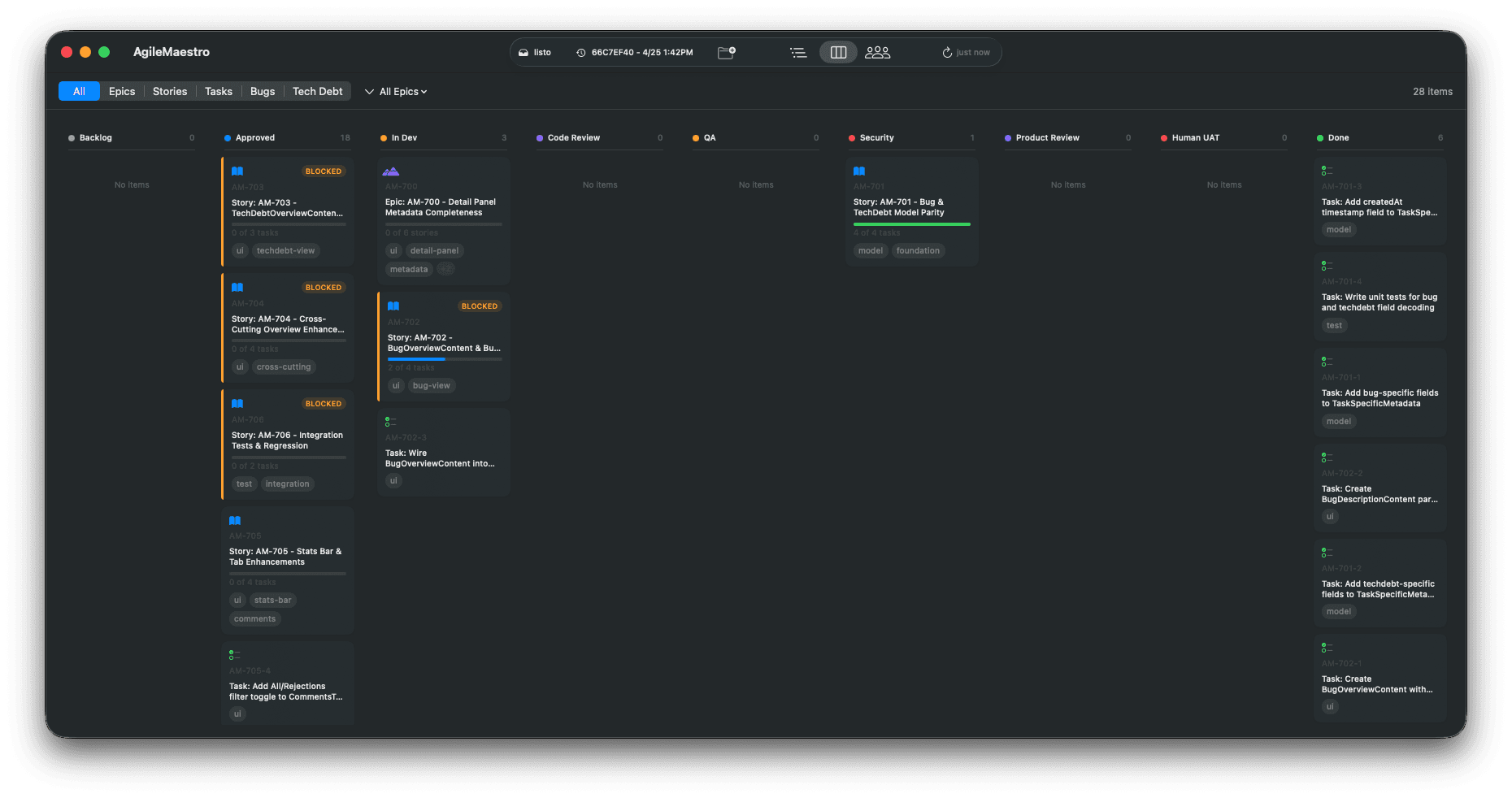Open the team people view icon
The height and width of the screenshot is (798, 1512).
[878, 52]
